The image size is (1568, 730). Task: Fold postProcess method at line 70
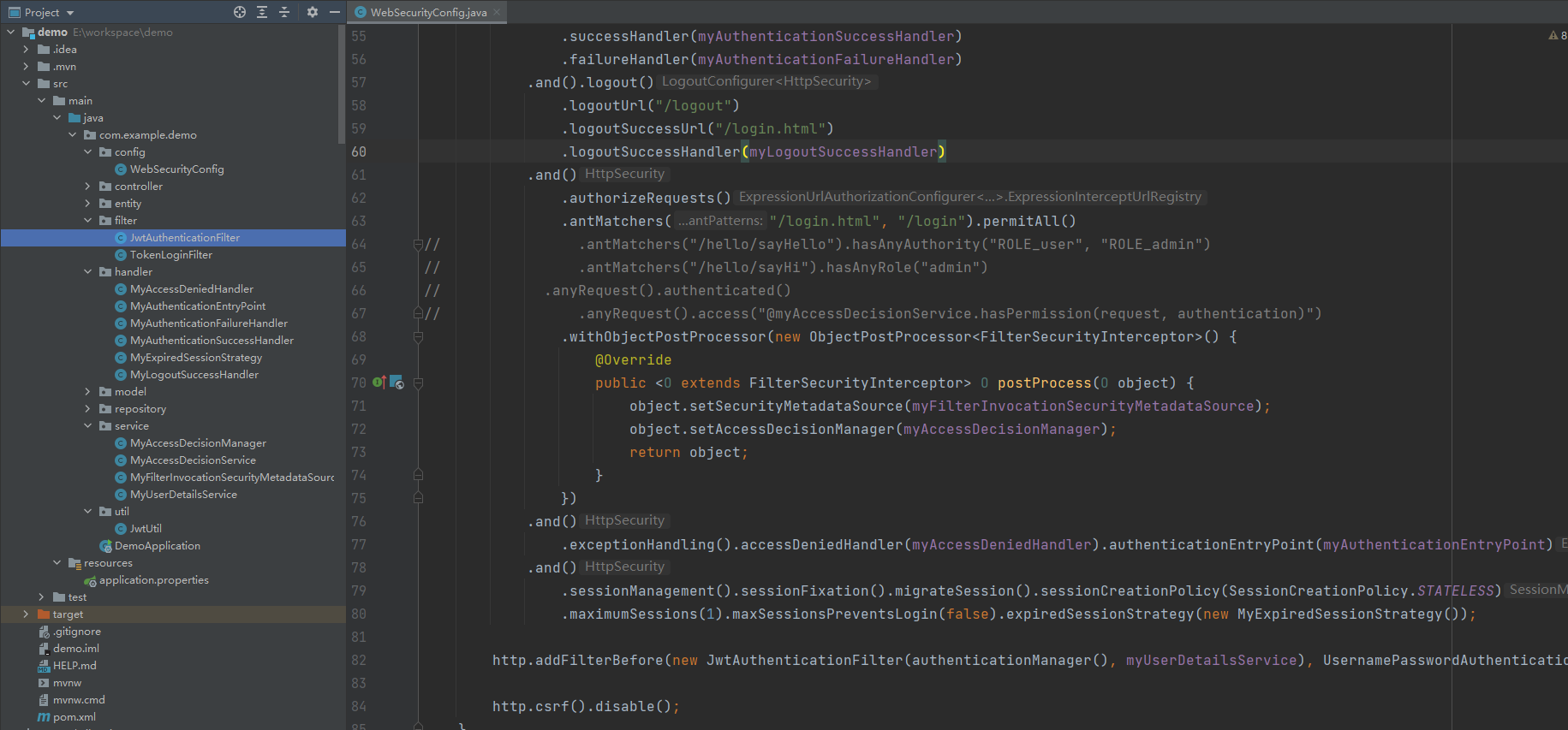[x=418, y=383]
